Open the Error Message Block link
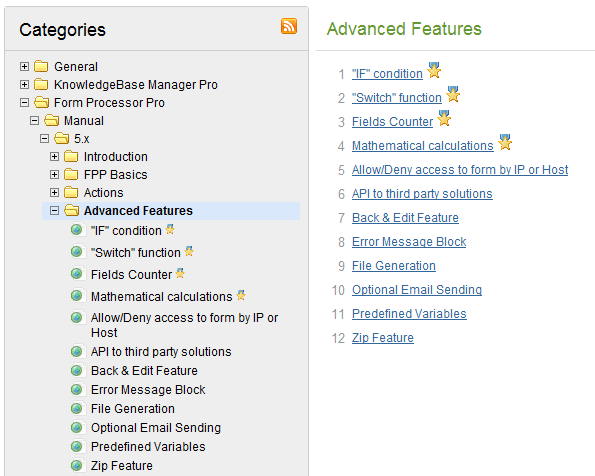The image size is (595, 476). [409, 242]
